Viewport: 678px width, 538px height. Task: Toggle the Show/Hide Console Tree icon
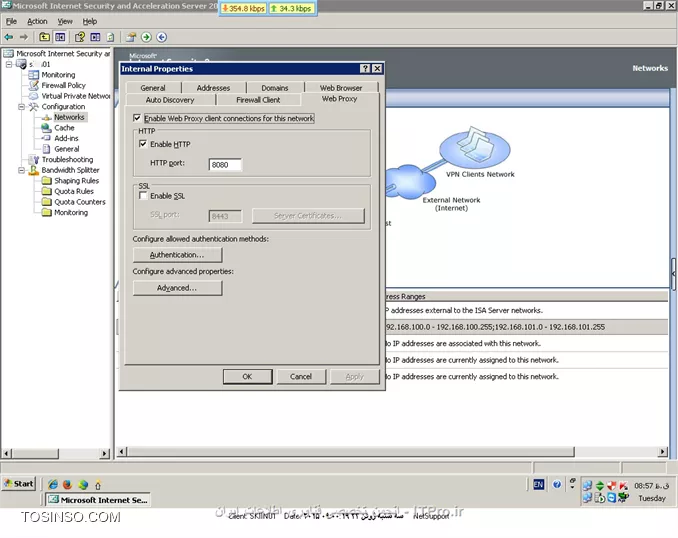tap(60, 37)
